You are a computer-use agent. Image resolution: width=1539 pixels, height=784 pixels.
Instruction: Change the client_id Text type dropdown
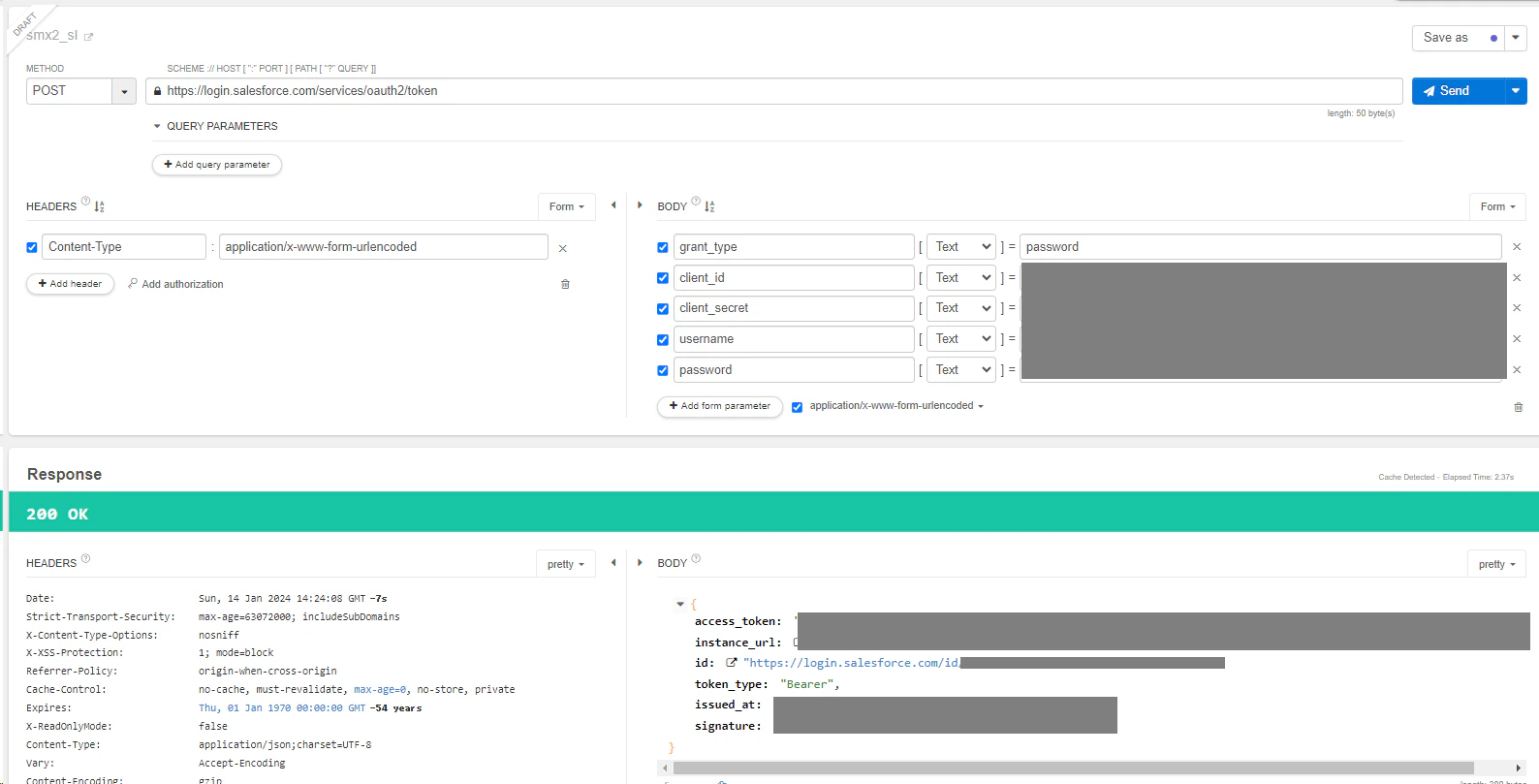coord(961,278)
